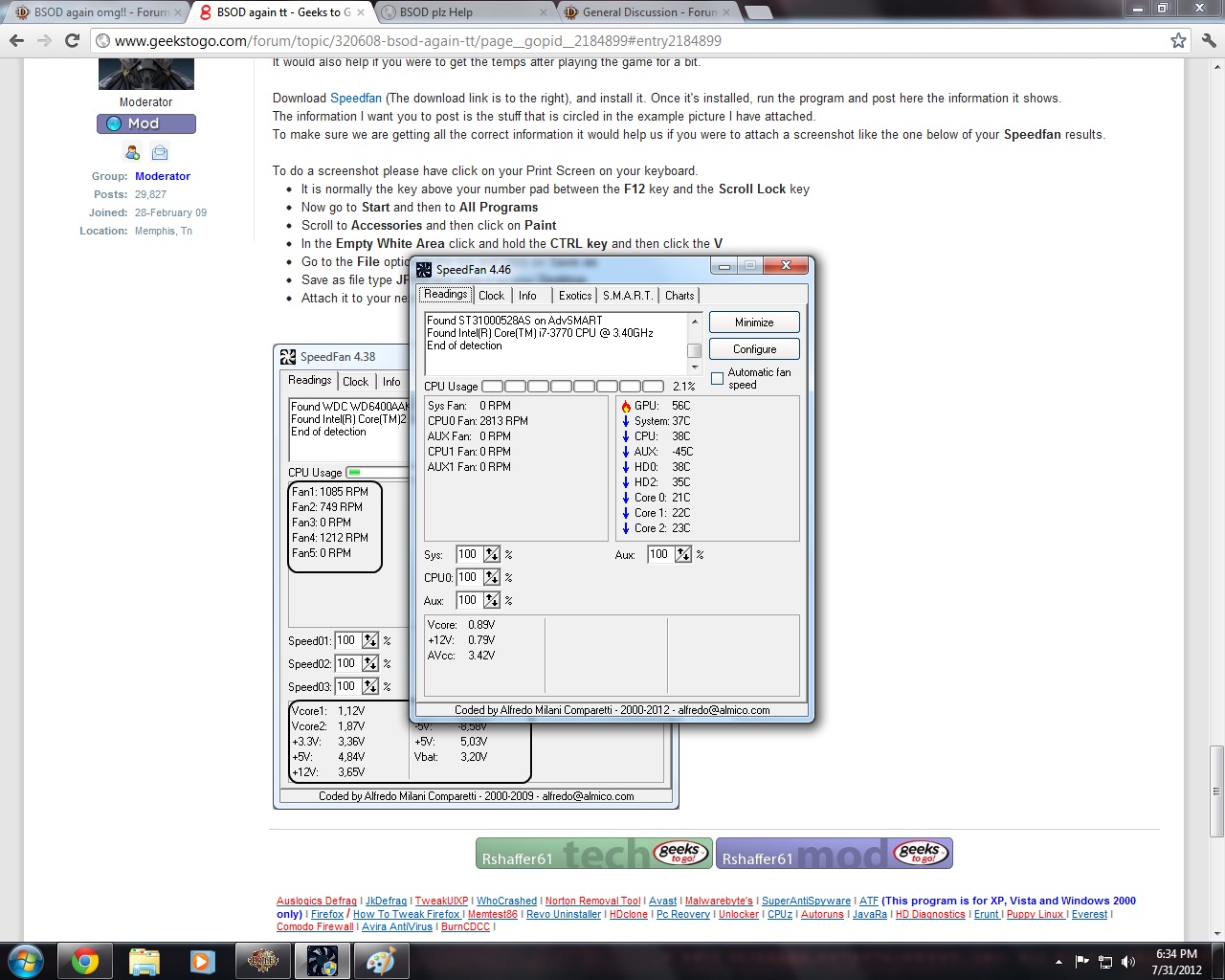
Task: Open the Malwarebyte's signature link
Action: click(x=719, y=901)
